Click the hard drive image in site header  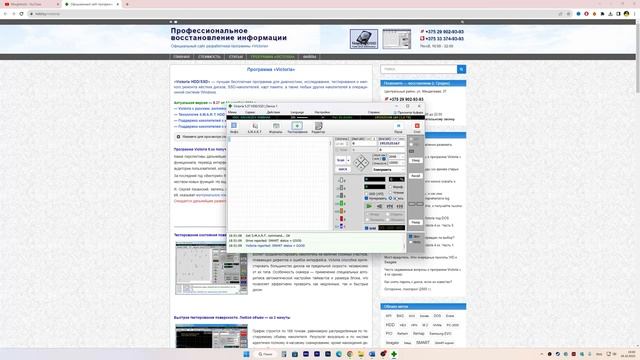click(x=364, y=39)
